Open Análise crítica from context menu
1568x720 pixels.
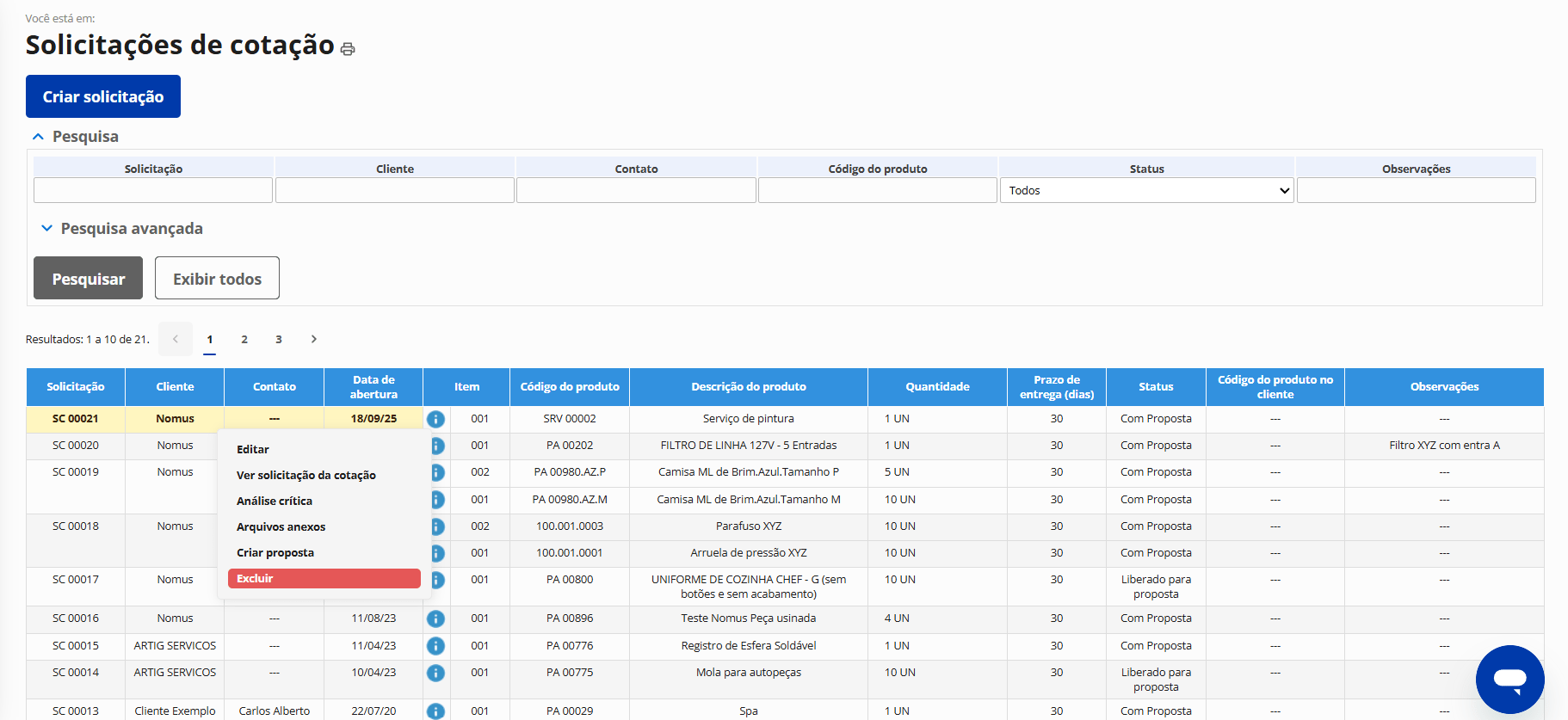(275, 502)
